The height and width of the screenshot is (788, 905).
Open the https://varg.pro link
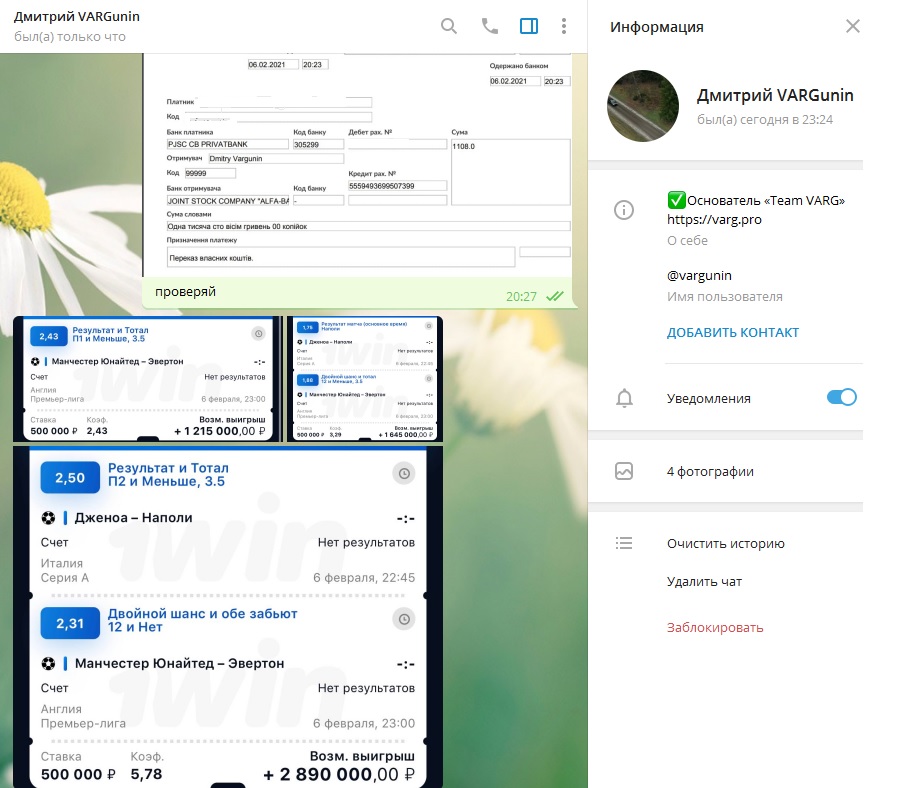714,219
